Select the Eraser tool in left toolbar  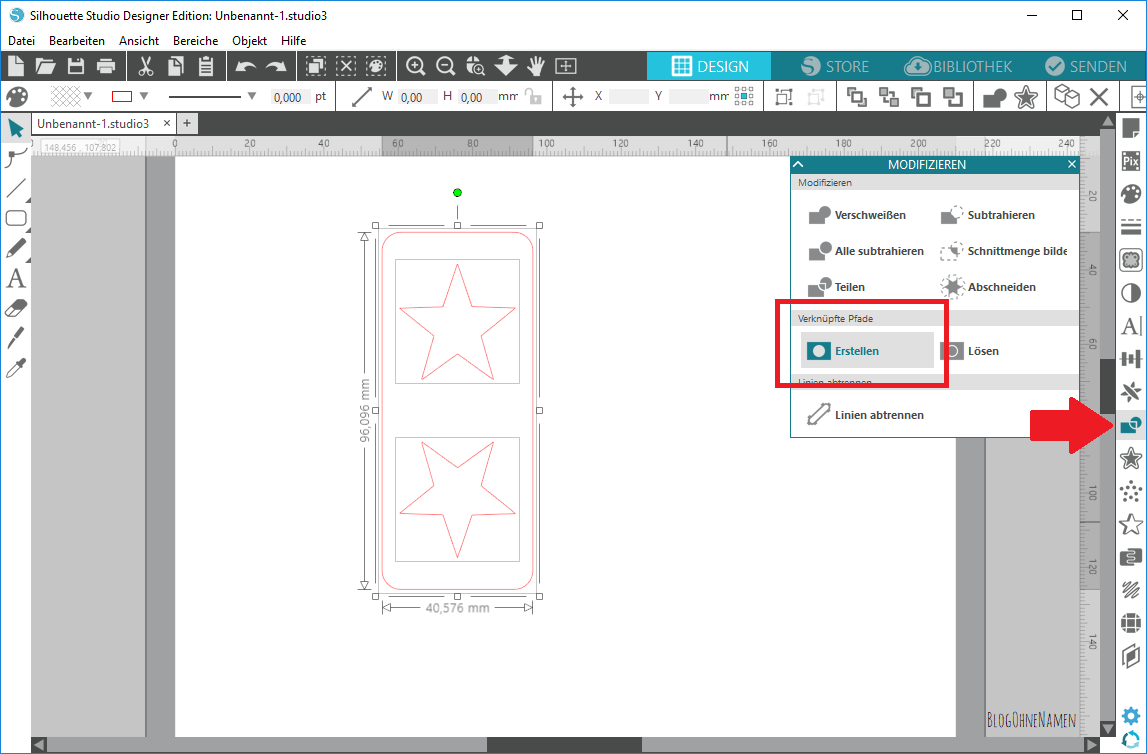[x=16, y=309]
